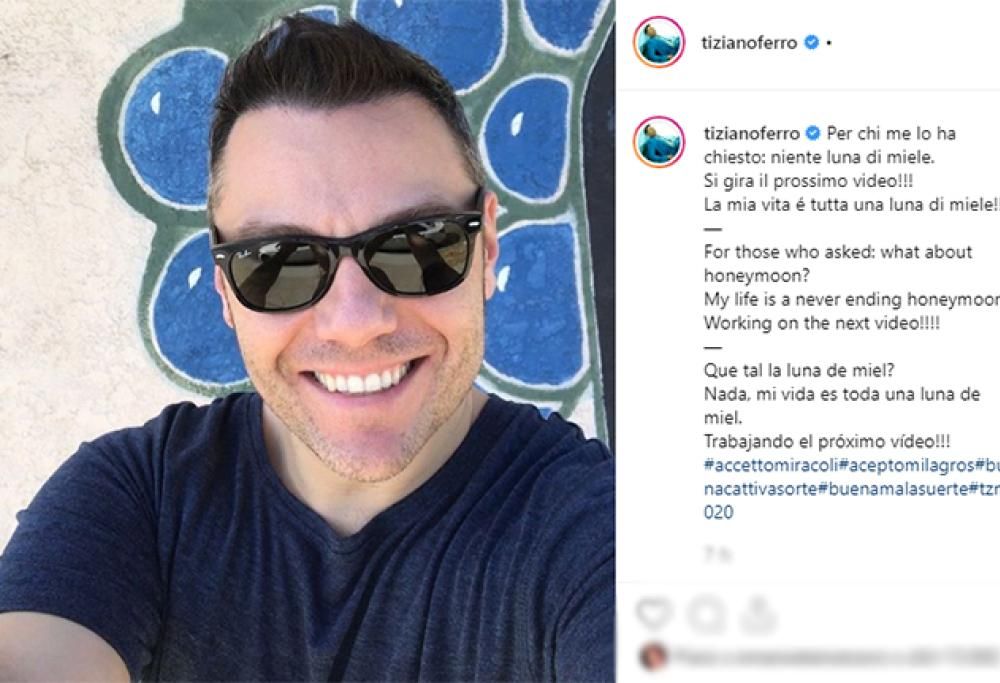Open the header profile picture of tizianoferro
This screenshot has height=683, width=1000.
(x=659, y=42)
